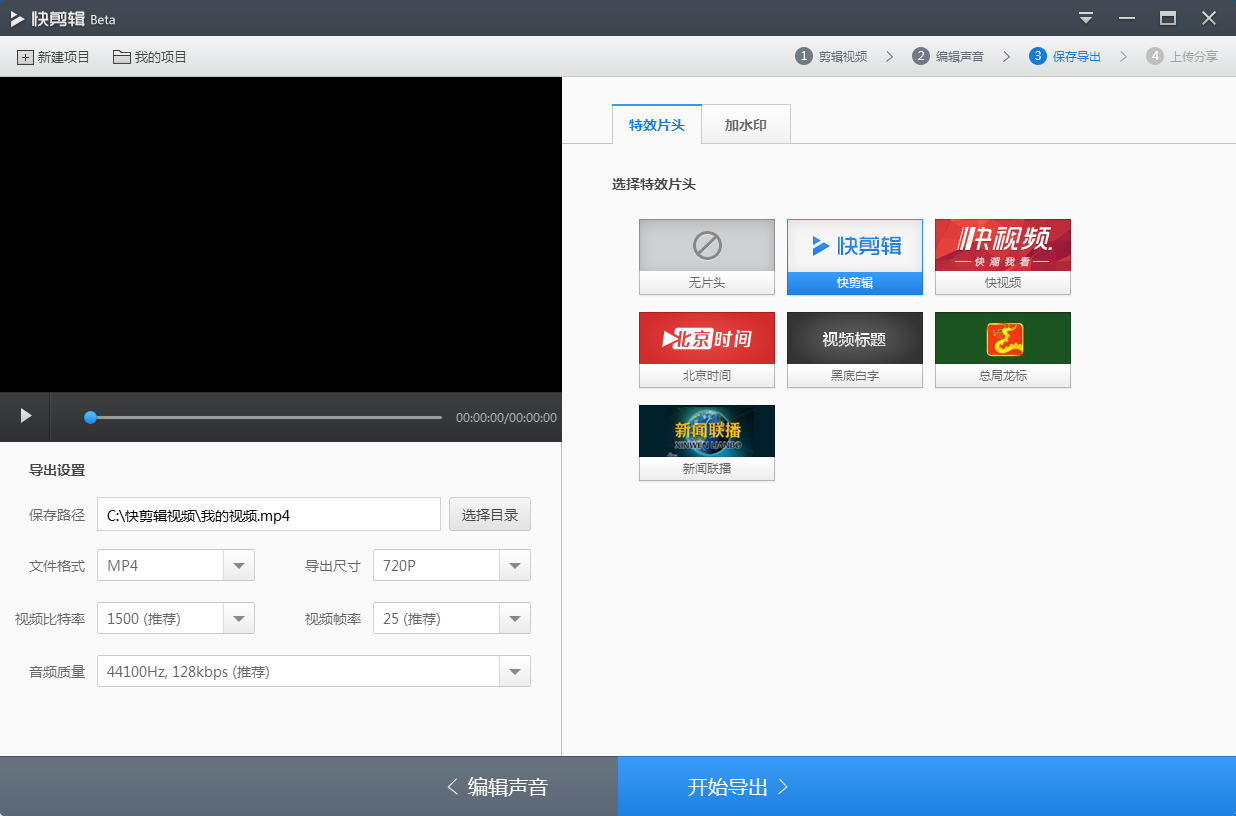Stay on the 特效片头 tab
1236x816 pixels.
click(x=656, y=124)
